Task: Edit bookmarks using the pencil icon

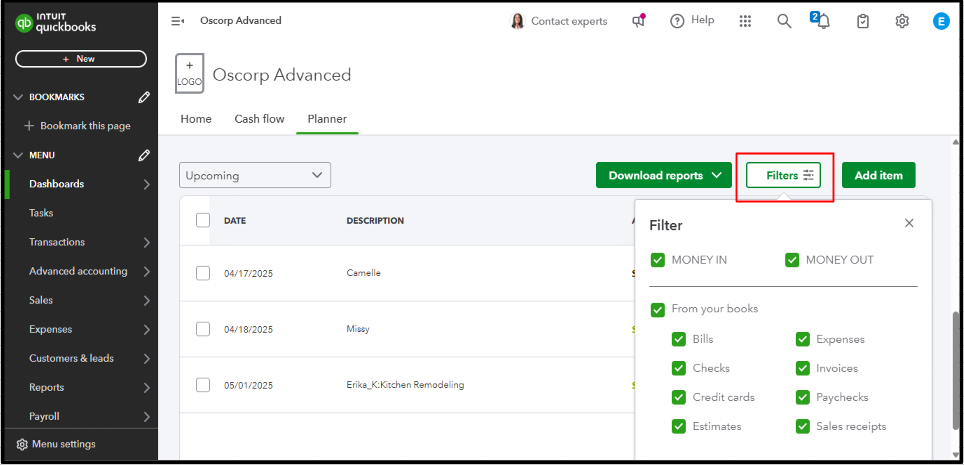Action: point(145,97)
